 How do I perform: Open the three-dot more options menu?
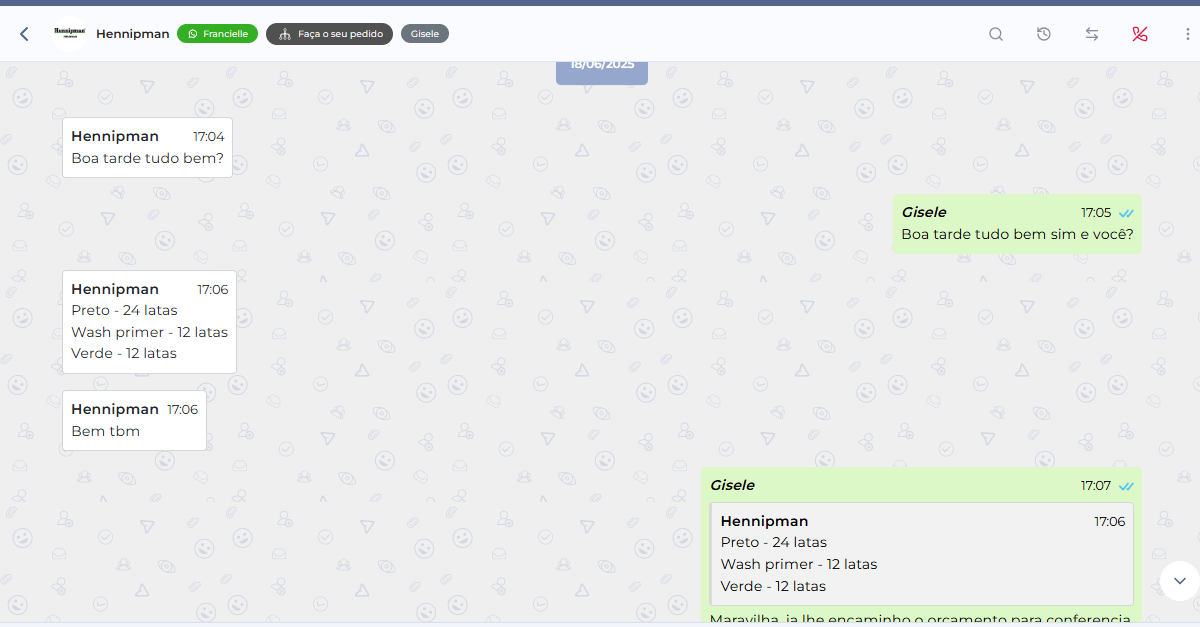[1187, 34]
